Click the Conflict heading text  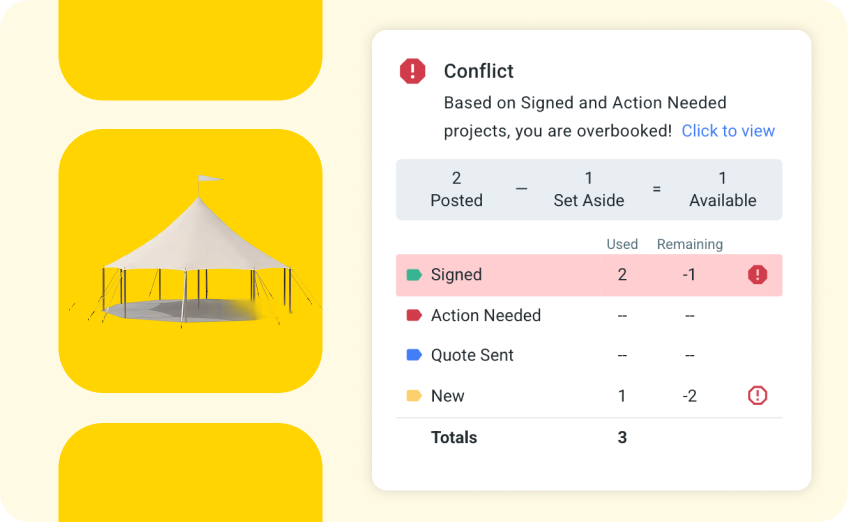tap(478, 71)
